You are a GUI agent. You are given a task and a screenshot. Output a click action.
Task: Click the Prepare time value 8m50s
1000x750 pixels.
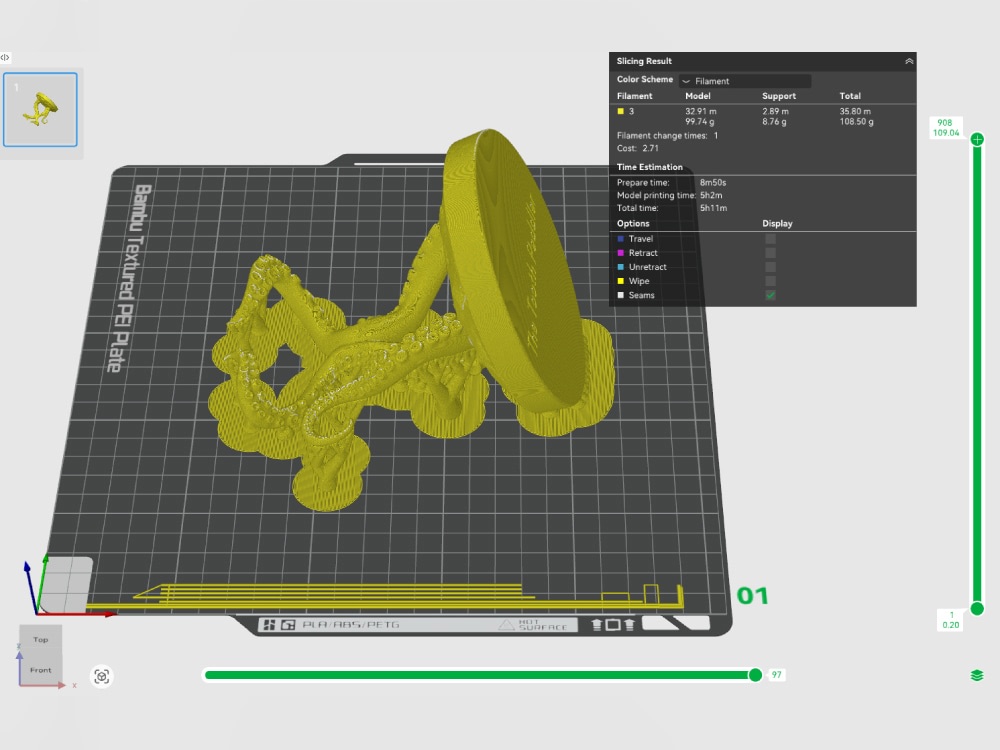click(x=713, y=182)
